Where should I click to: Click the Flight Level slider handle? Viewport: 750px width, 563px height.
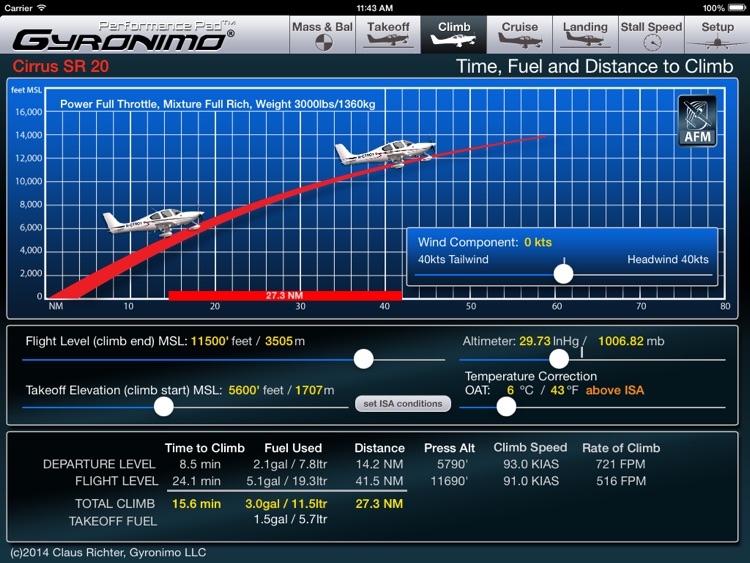point(364,359)
